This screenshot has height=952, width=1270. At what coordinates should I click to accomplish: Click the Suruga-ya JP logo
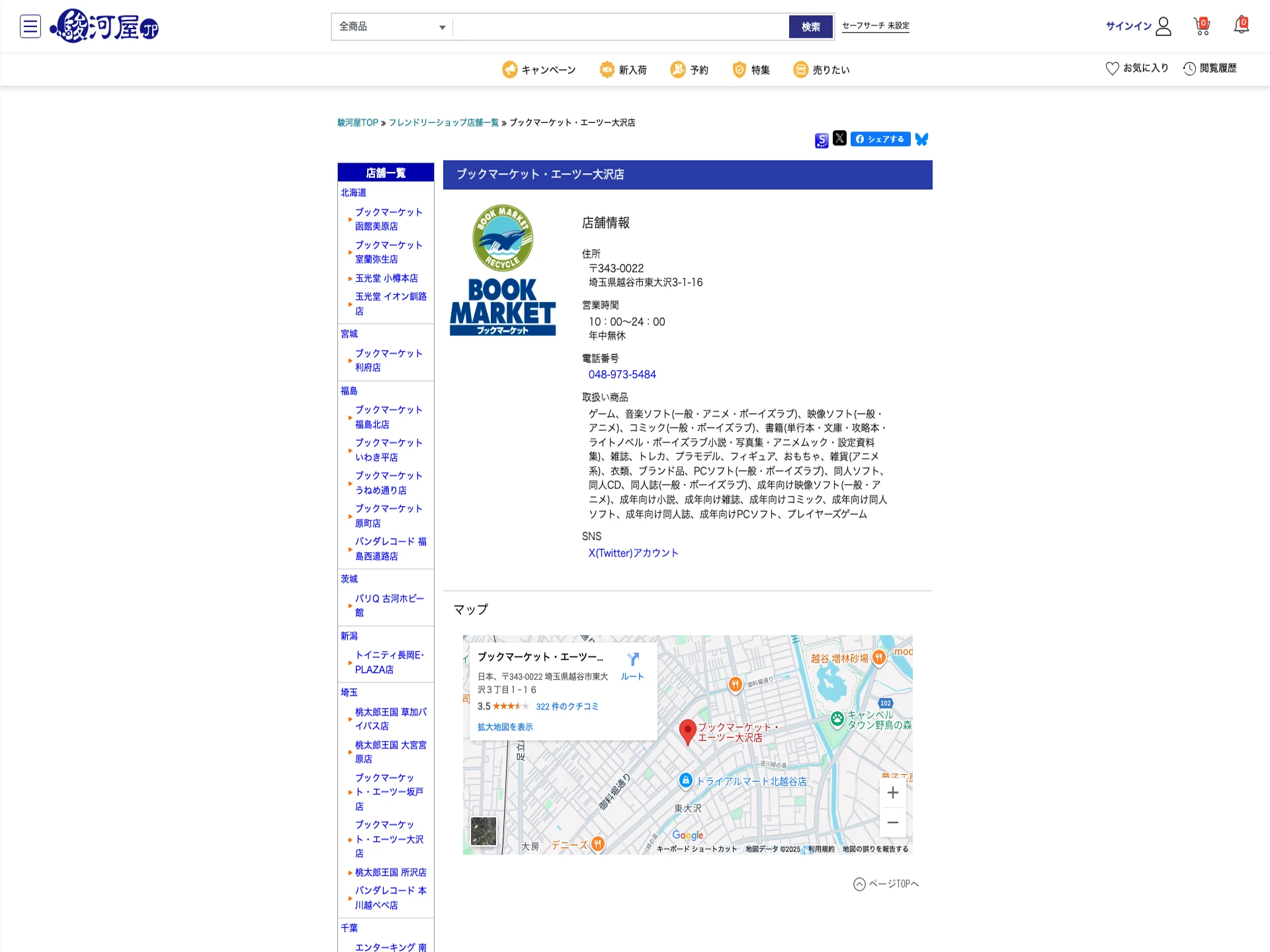coord(105,26)
